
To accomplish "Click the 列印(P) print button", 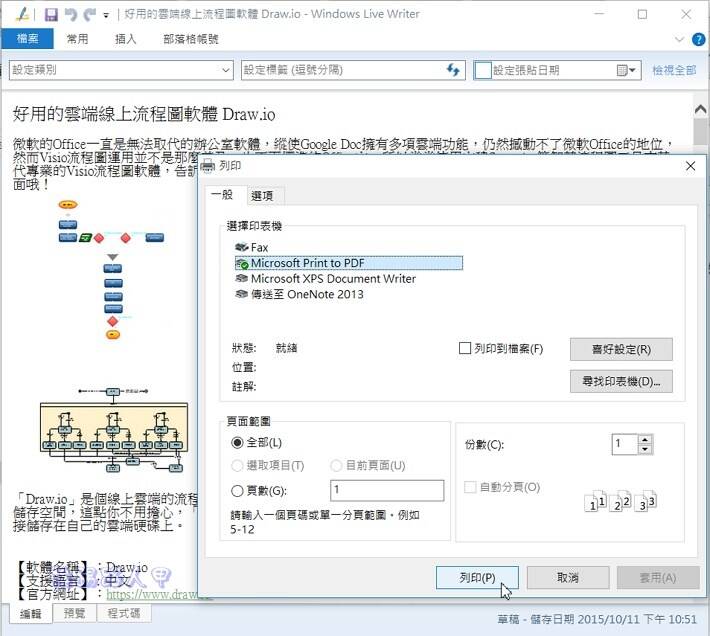I will 477,578.
